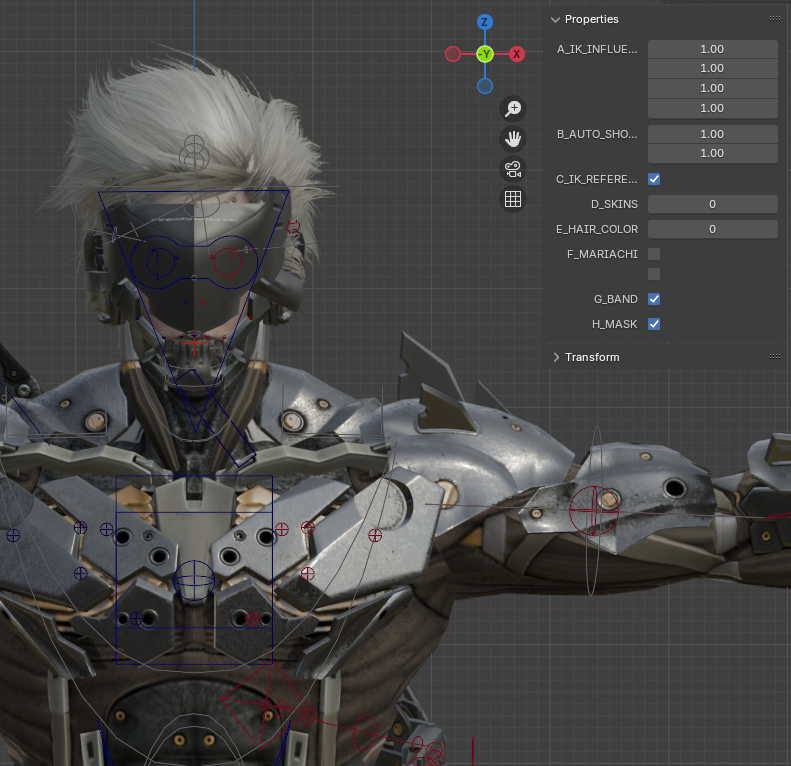Click the B_AUTO_SHO property label
The image size is (791, 766).
[597, 134]
